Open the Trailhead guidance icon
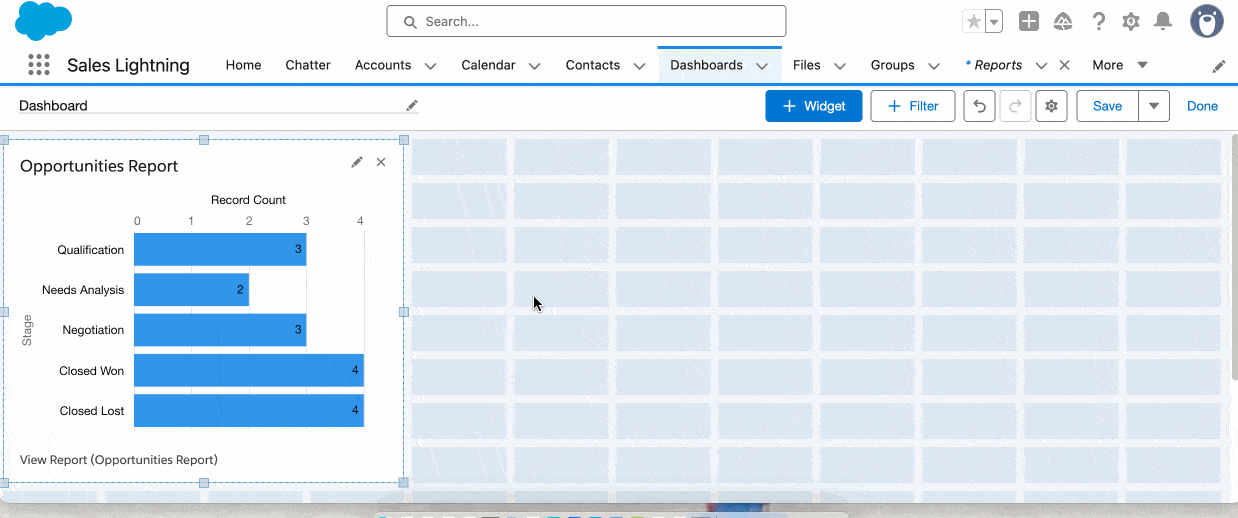1238x518 pixels. coord(1063,21)
